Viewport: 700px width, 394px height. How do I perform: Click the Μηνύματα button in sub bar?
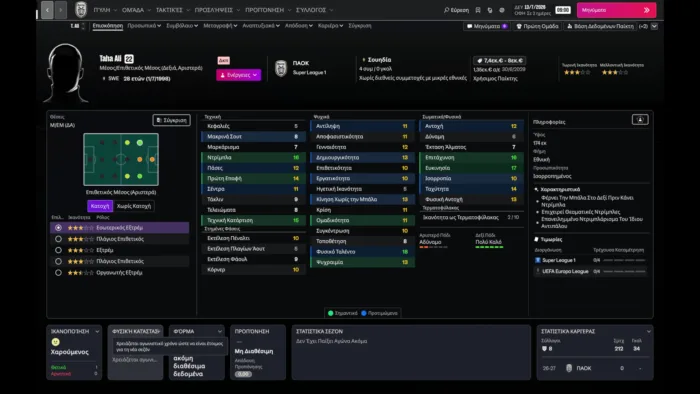click(487, 26)
